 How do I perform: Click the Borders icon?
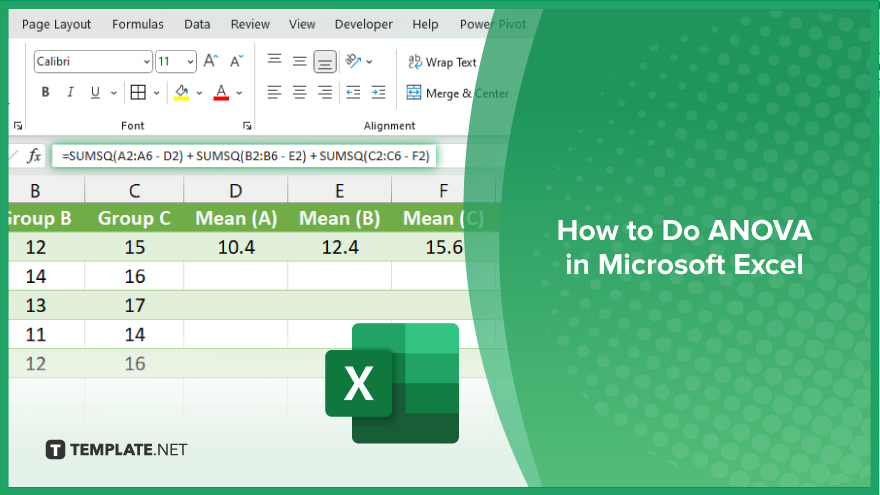[138, 93]
